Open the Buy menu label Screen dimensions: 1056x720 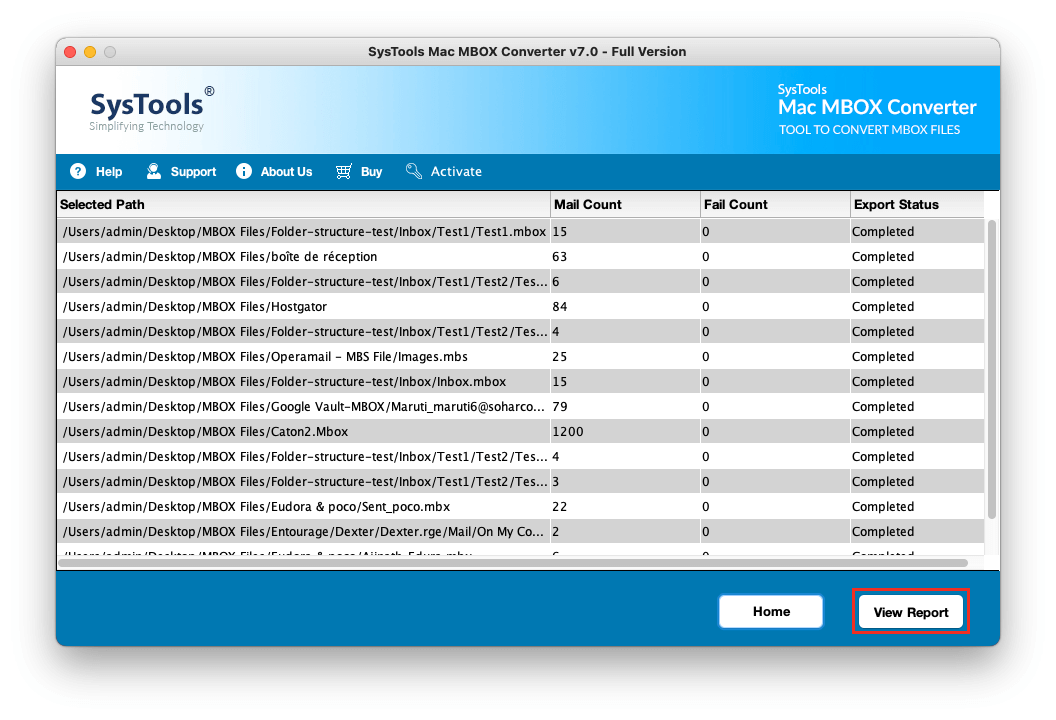click(x=371, y=172)
